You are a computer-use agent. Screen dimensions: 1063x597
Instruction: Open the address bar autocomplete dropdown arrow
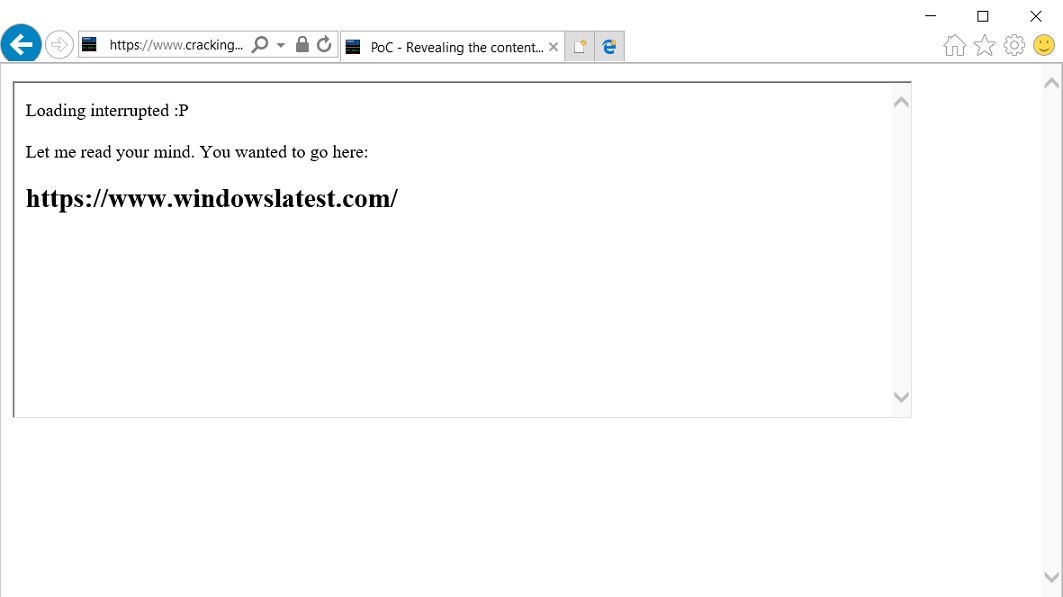click(x=281, y=45)
